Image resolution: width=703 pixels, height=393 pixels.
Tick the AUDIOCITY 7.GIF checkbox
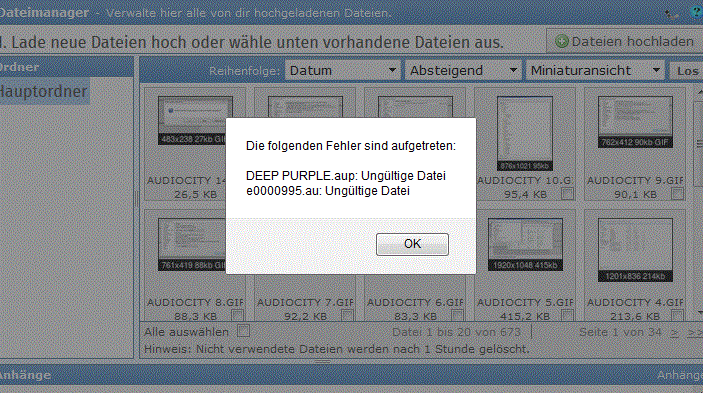coord(347,315)
